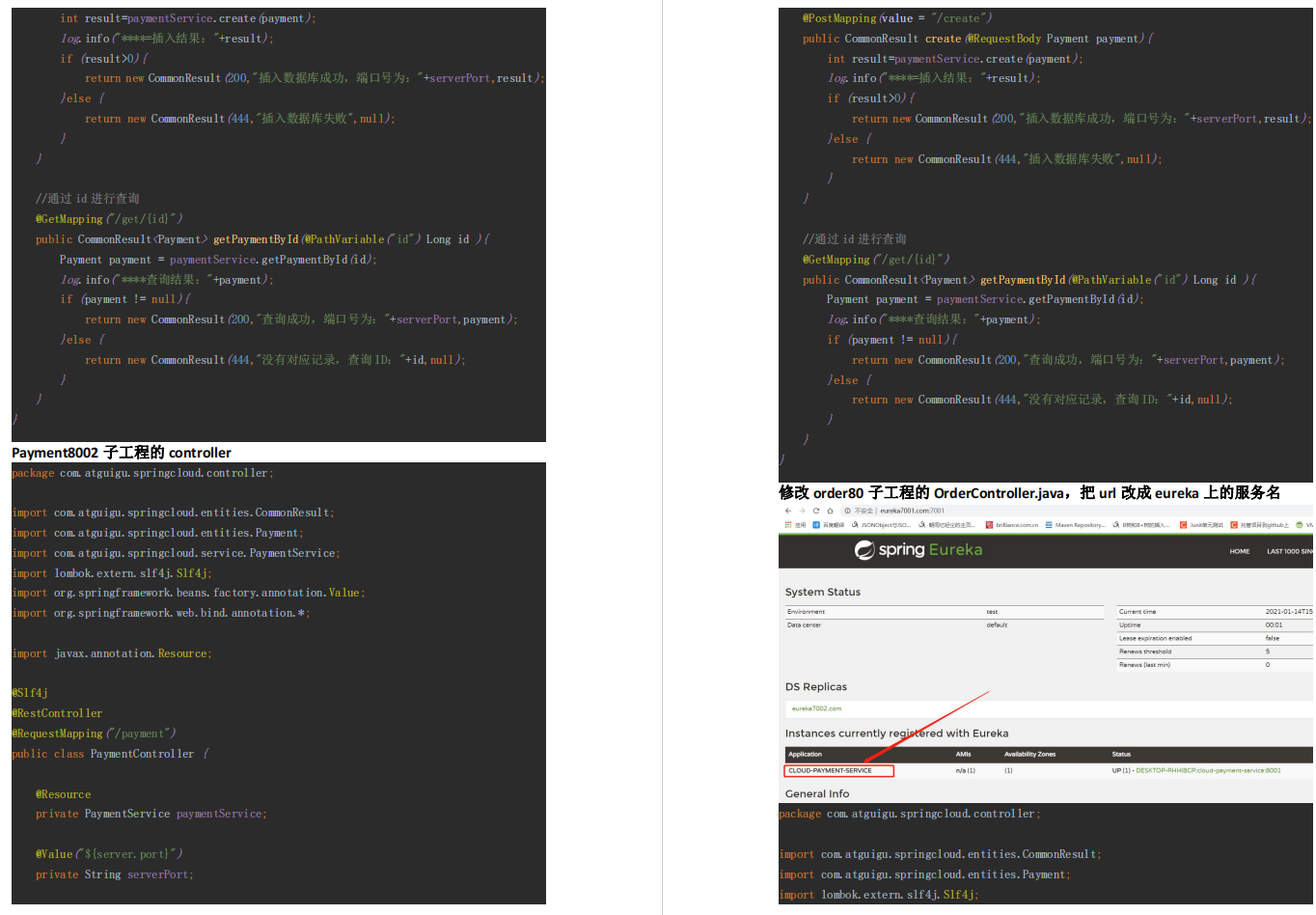Viewport: 1316px width, 915px height.
Task: Click the System Status heading
Action: [823, 592]
